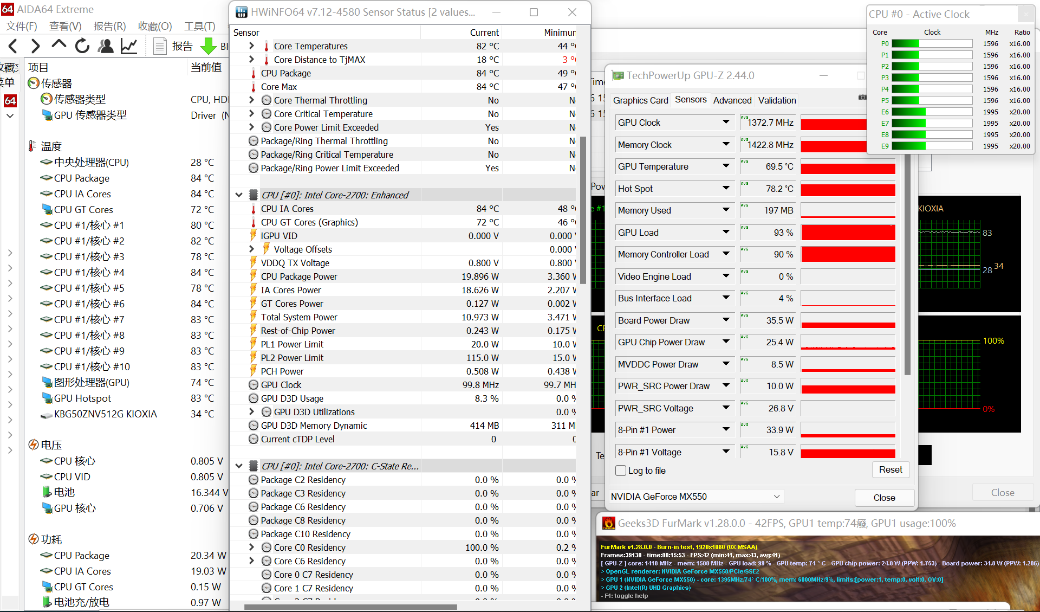Screen dimensions: 1040x612
Task: Click the GPU-Z Reset button
Action: click(x=890, y=469)
